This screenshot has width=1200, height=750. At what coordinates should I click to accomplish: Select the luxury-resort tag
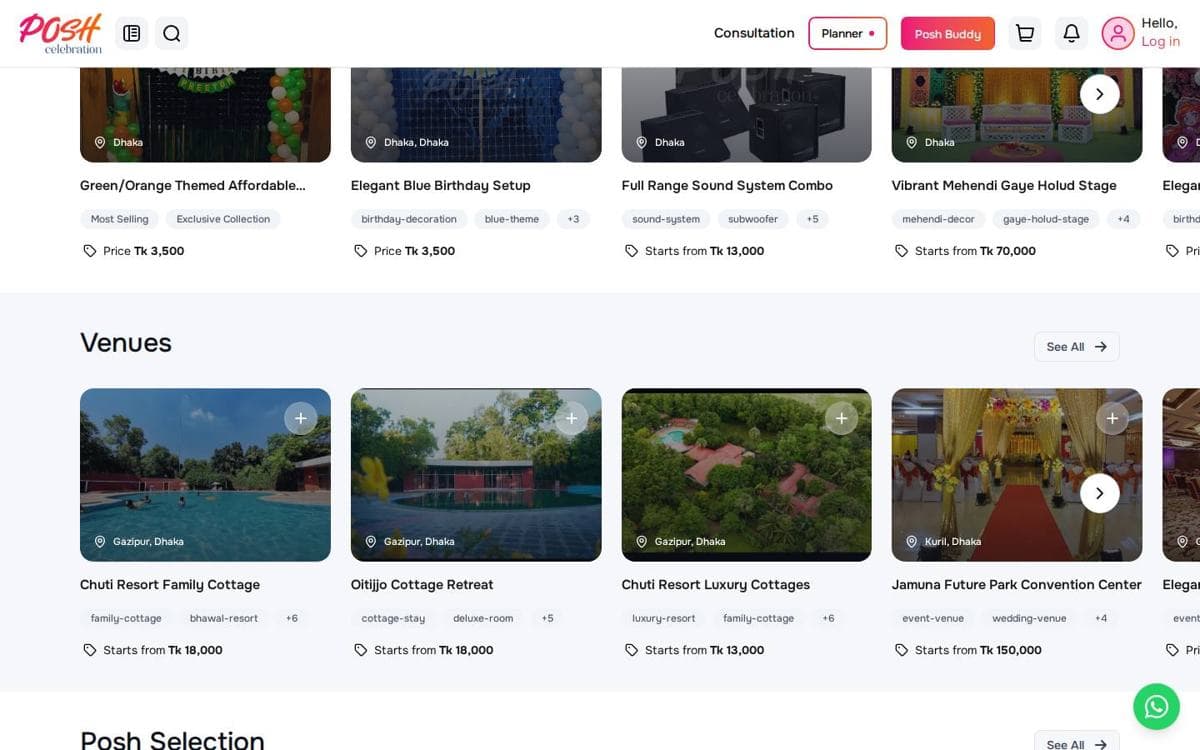coord(663,618)
